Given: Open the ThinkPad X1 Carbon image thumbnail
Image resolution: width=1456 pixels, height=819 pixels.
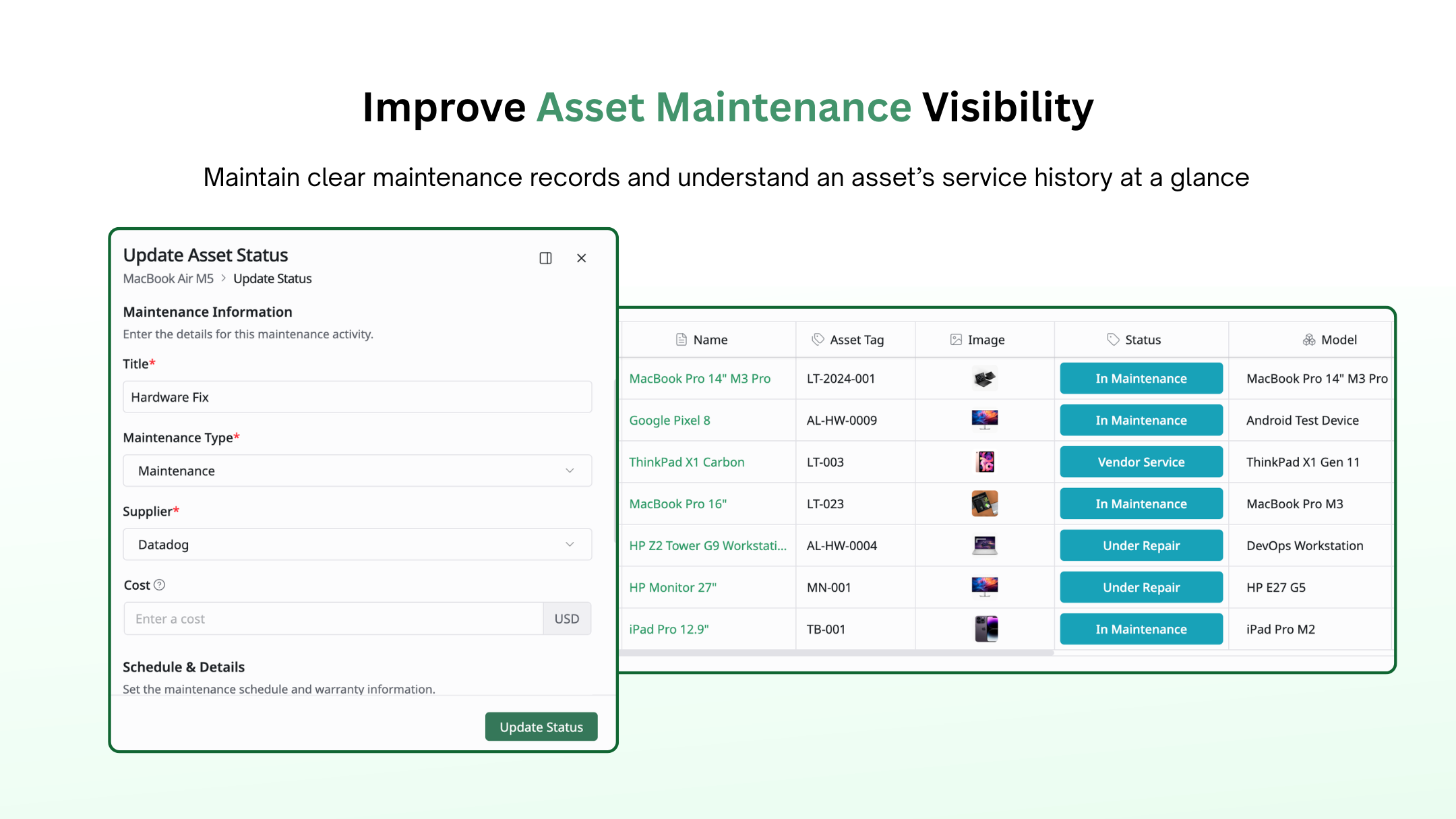Looking at the screenshot, I should click(985, 462).
